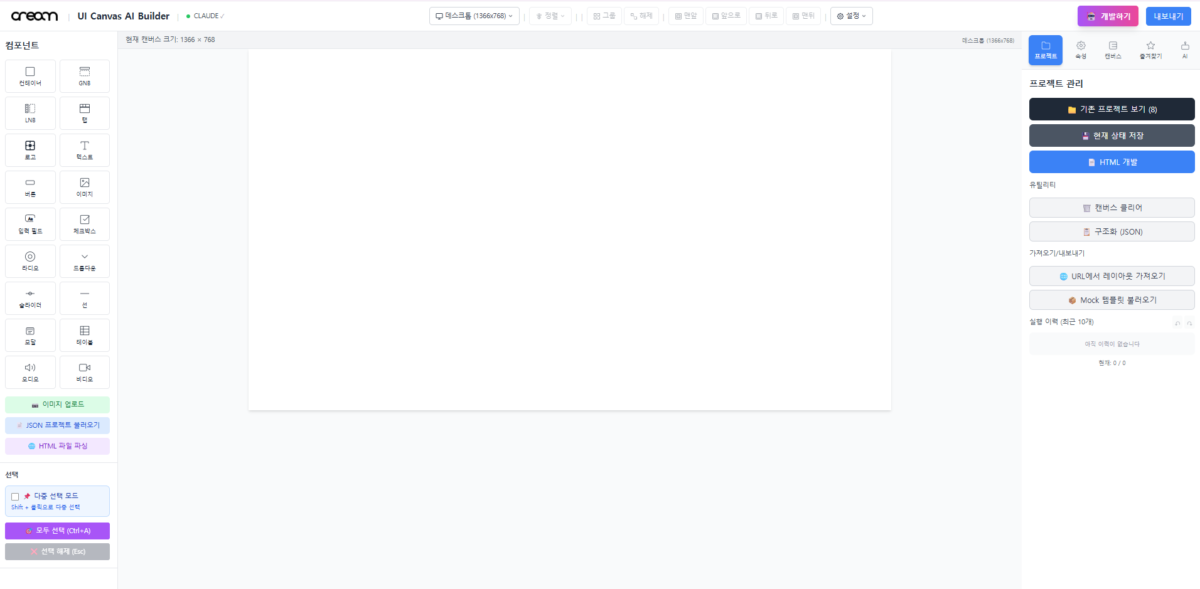Pick the 슬라이더 (slider) component
This screenshot has width=1200, height=589.
(x=30, y=298)
